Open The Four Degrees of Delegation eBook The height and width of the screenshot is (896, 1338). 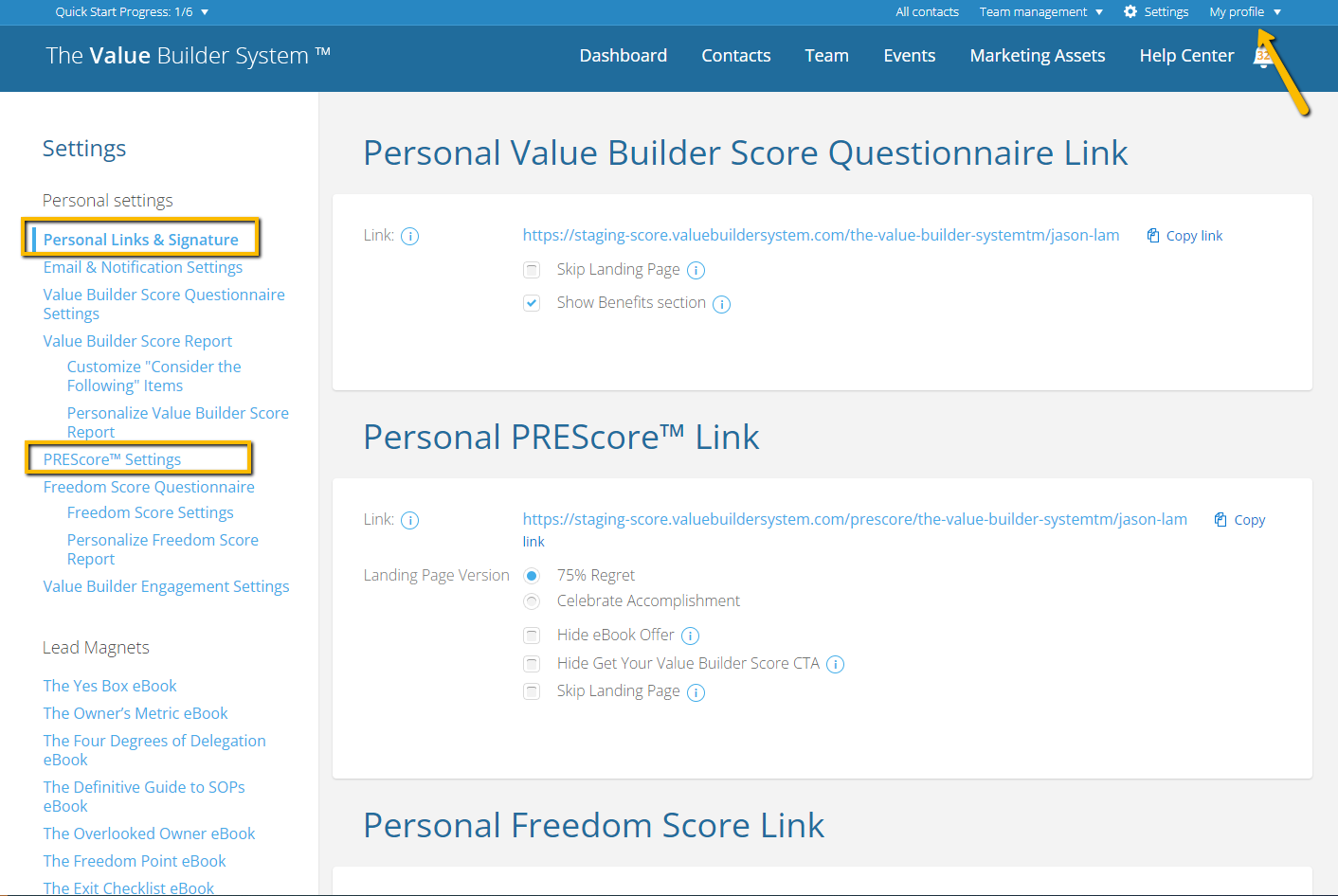pyautogui.click(x=154, y=750)
